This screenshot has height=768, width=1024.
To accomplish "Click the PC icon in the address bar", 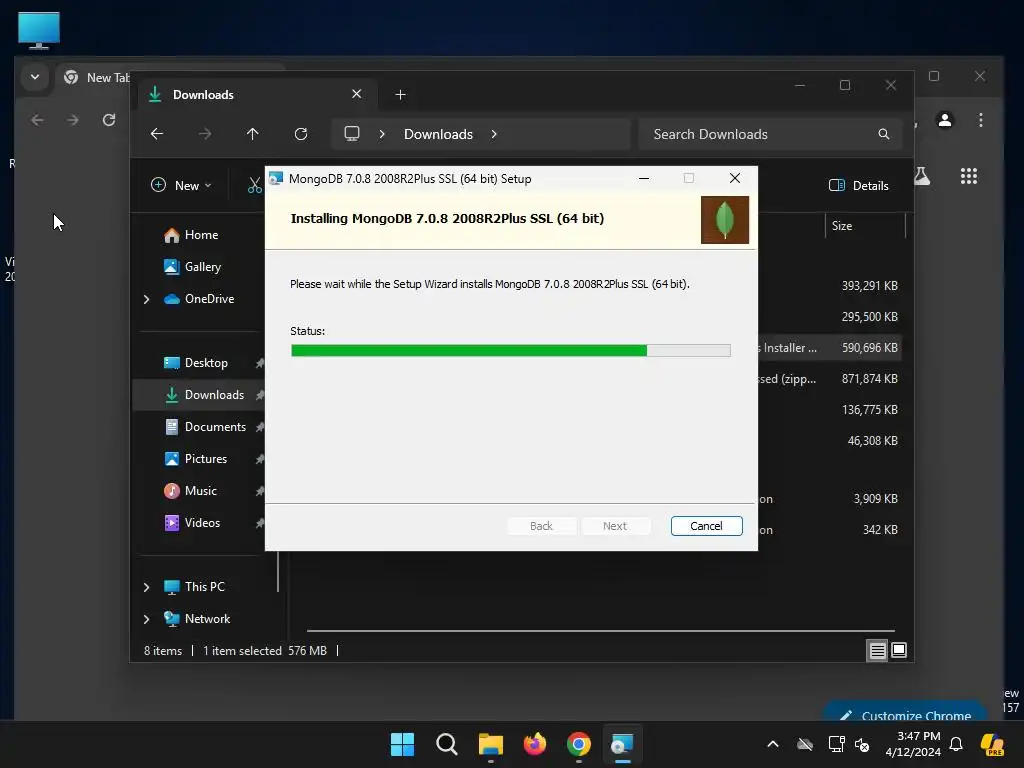I will pyautogui.click(x=352, y=134).
